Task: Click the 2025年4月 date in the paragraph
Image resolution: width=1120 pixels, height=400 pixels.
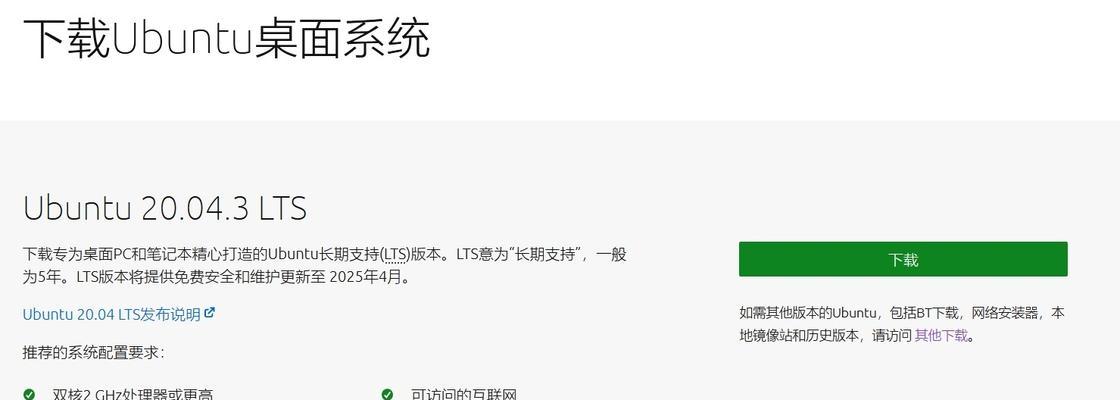Action: coord(365,277)
